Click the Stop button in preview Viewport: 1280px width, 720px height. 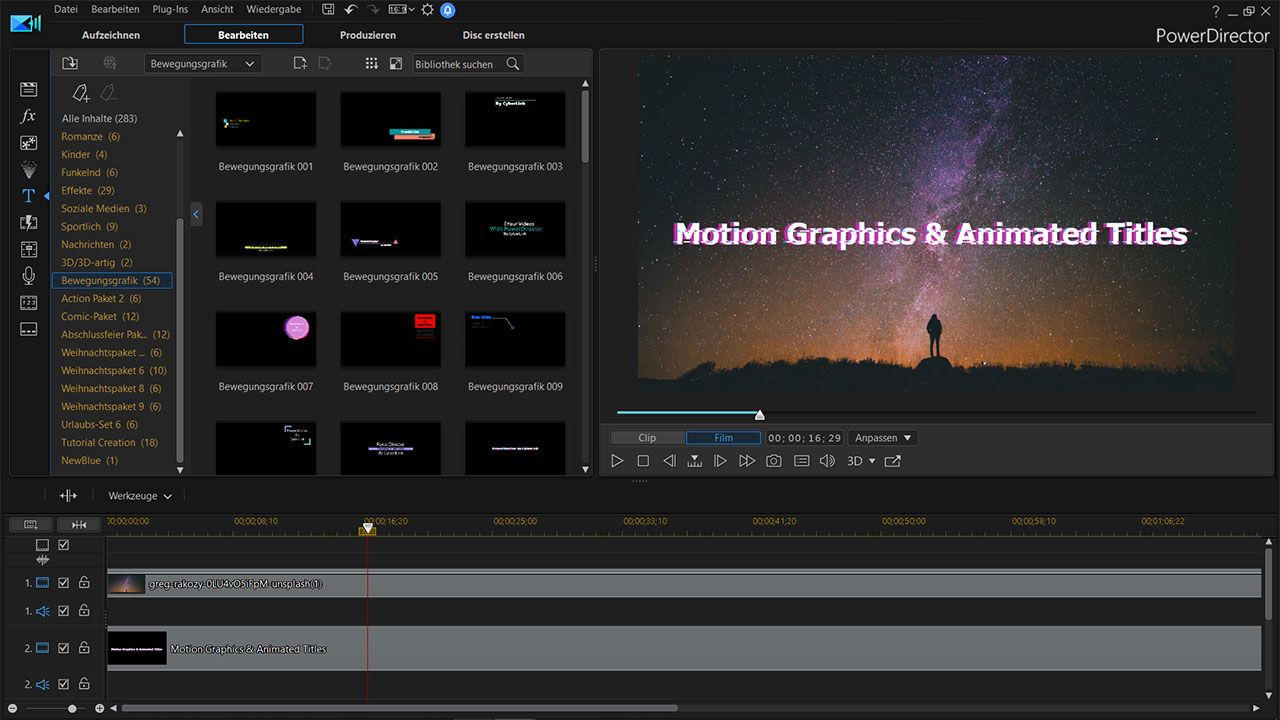pyautogui.click(x=643, y=461)
